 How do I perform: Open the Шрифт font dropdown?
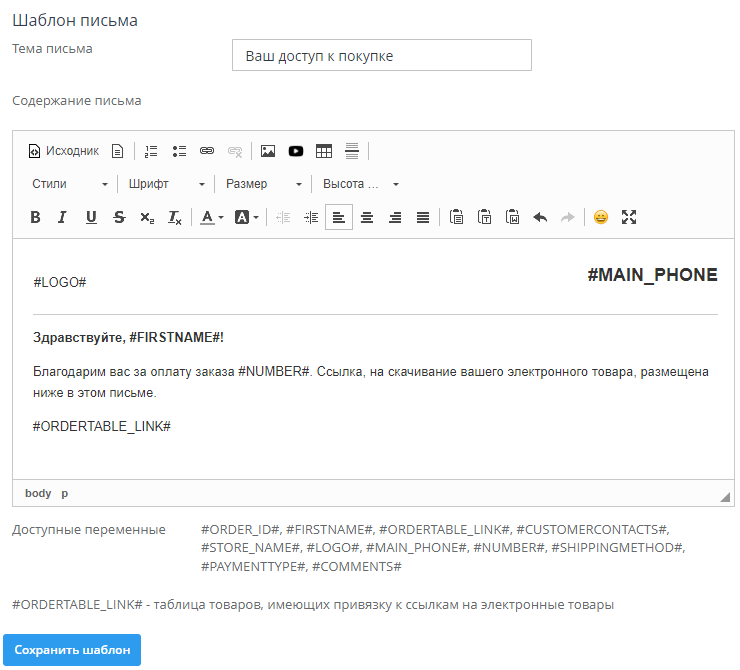click(167, 184)
